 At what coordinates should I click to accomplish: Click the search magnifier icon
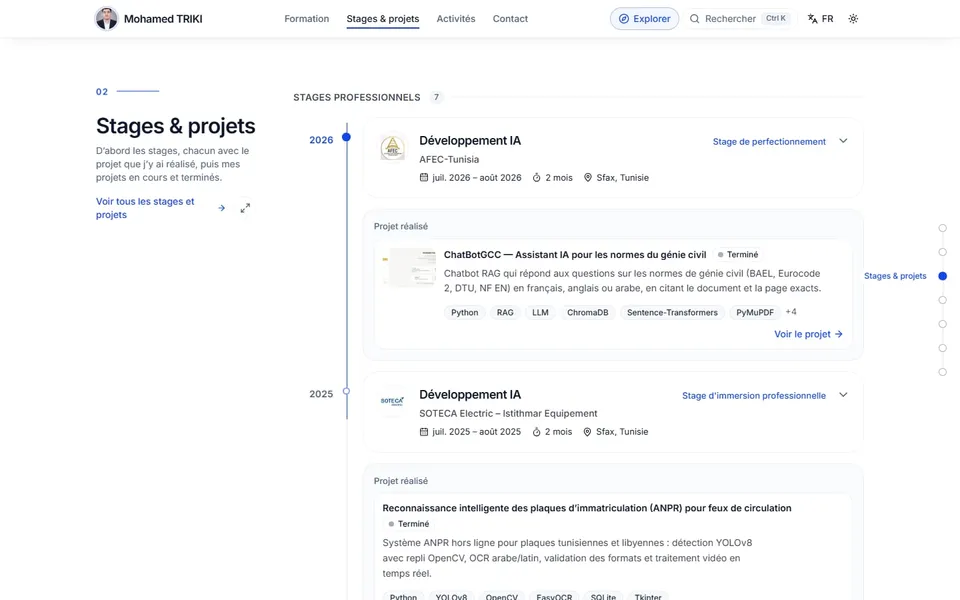click(x=694, y=19)
